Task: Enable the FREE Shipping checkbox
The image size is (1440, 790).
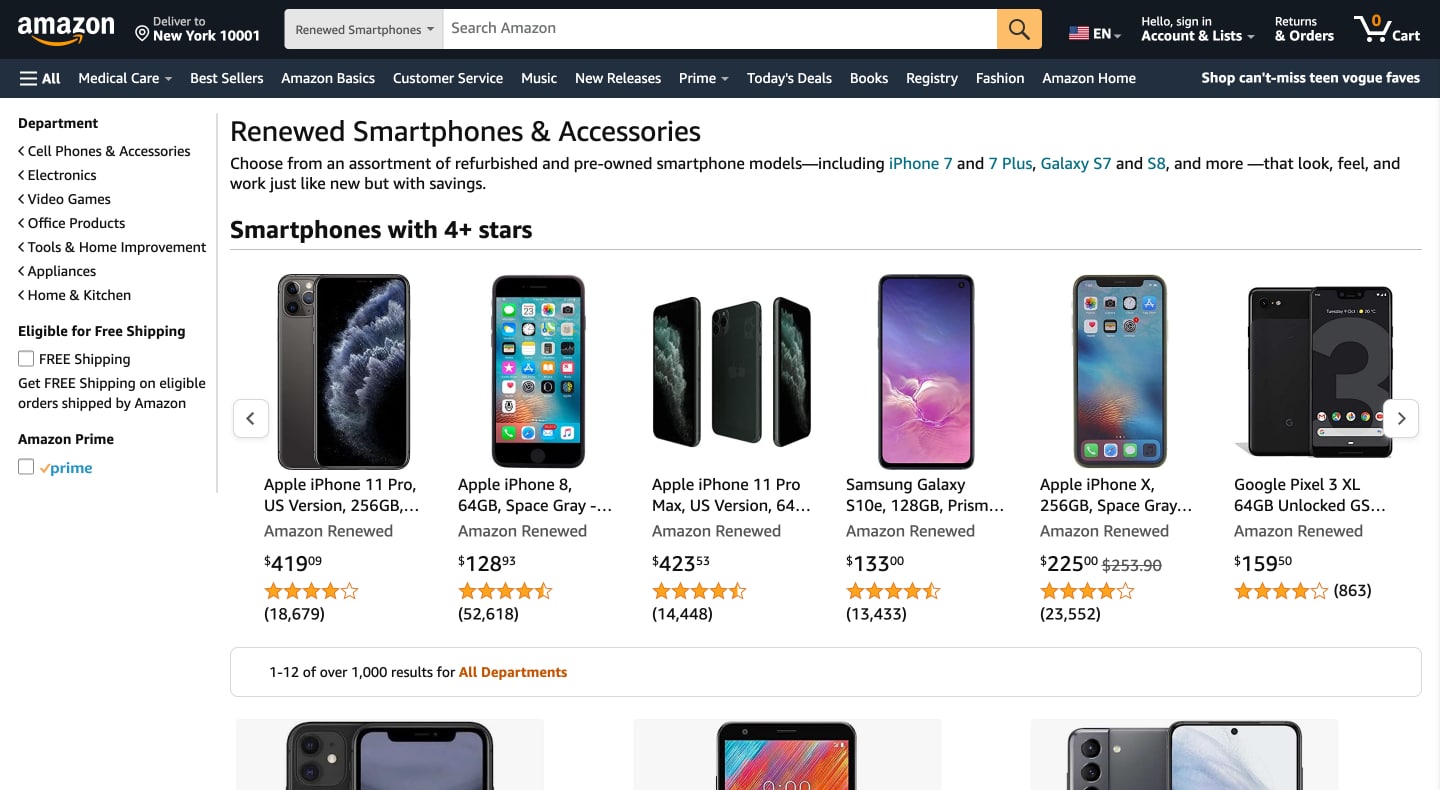Action: [x=26, y=359]
